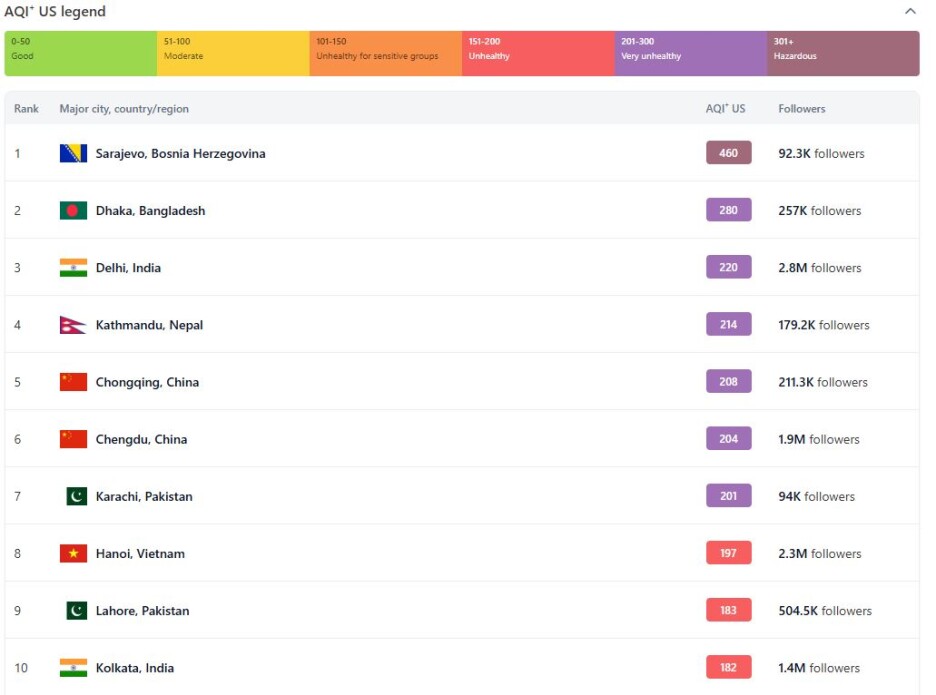
Task: Click the China flag beside Chongqing
Action: tap(73, 382)
